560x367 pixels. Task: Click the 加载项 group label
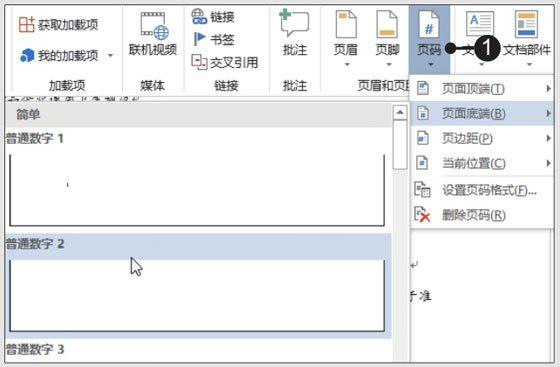point(67,86)
